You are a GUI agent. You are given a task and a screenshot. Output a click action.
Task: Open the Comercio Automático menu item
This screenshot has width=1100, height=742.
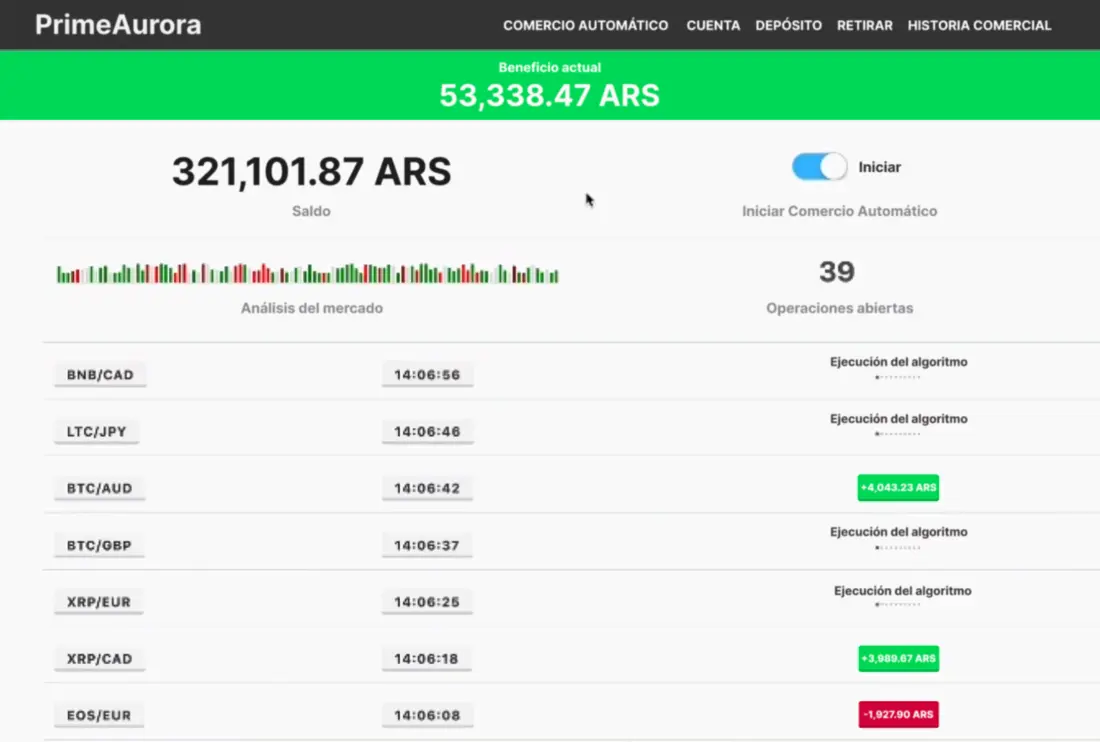point(585,26)
